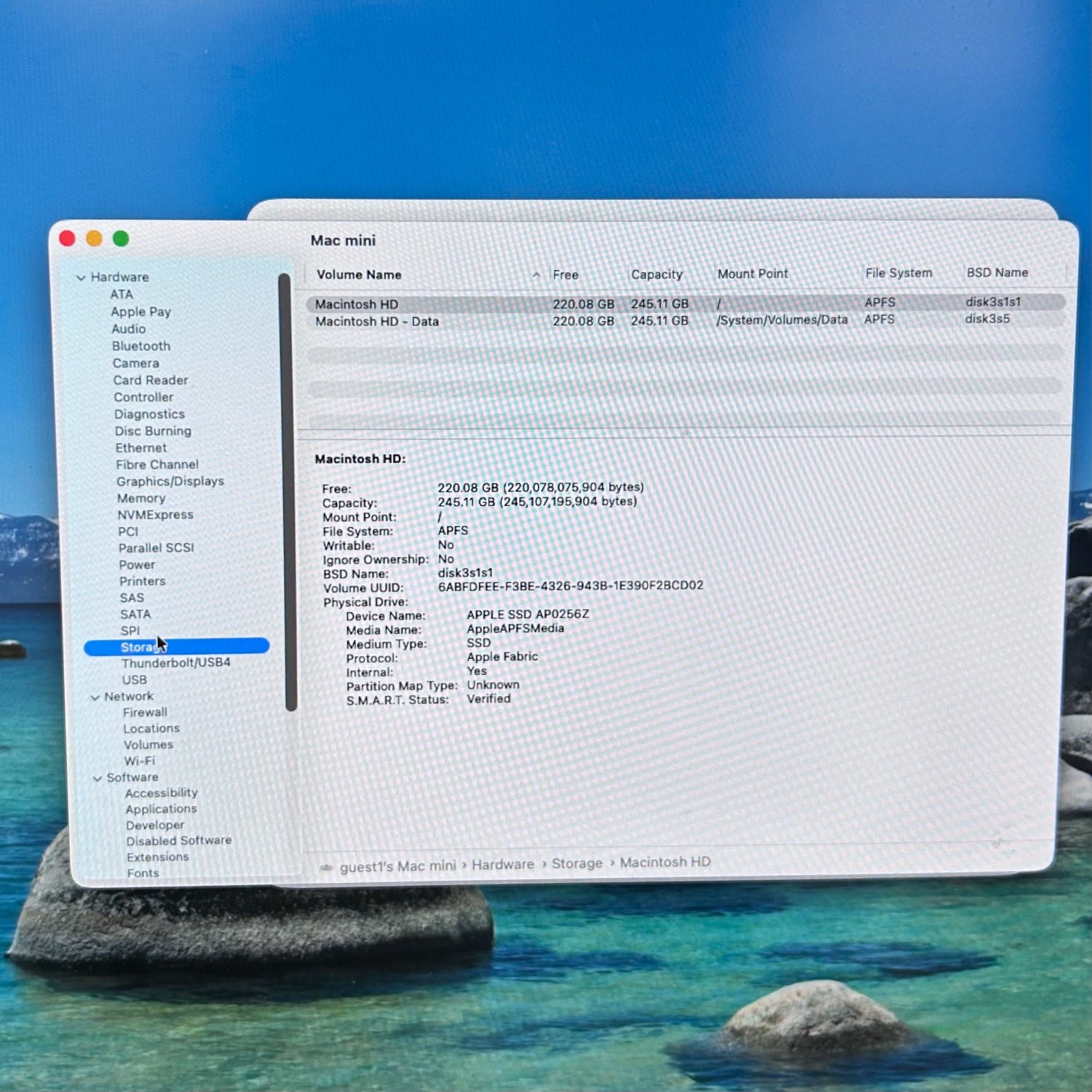1092x1092 pixels.
Task: Select Memory in the sidebar
Action: tap(141, 498)
